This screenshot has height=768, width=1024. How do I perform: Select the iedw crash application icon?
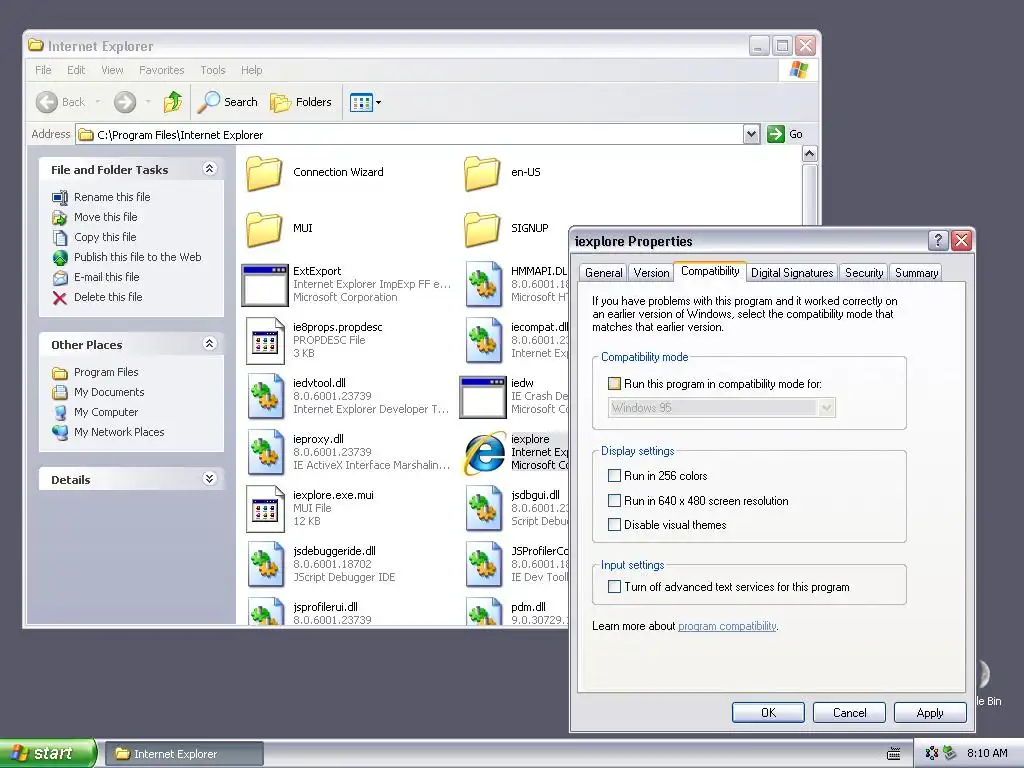tap(483, 397)
